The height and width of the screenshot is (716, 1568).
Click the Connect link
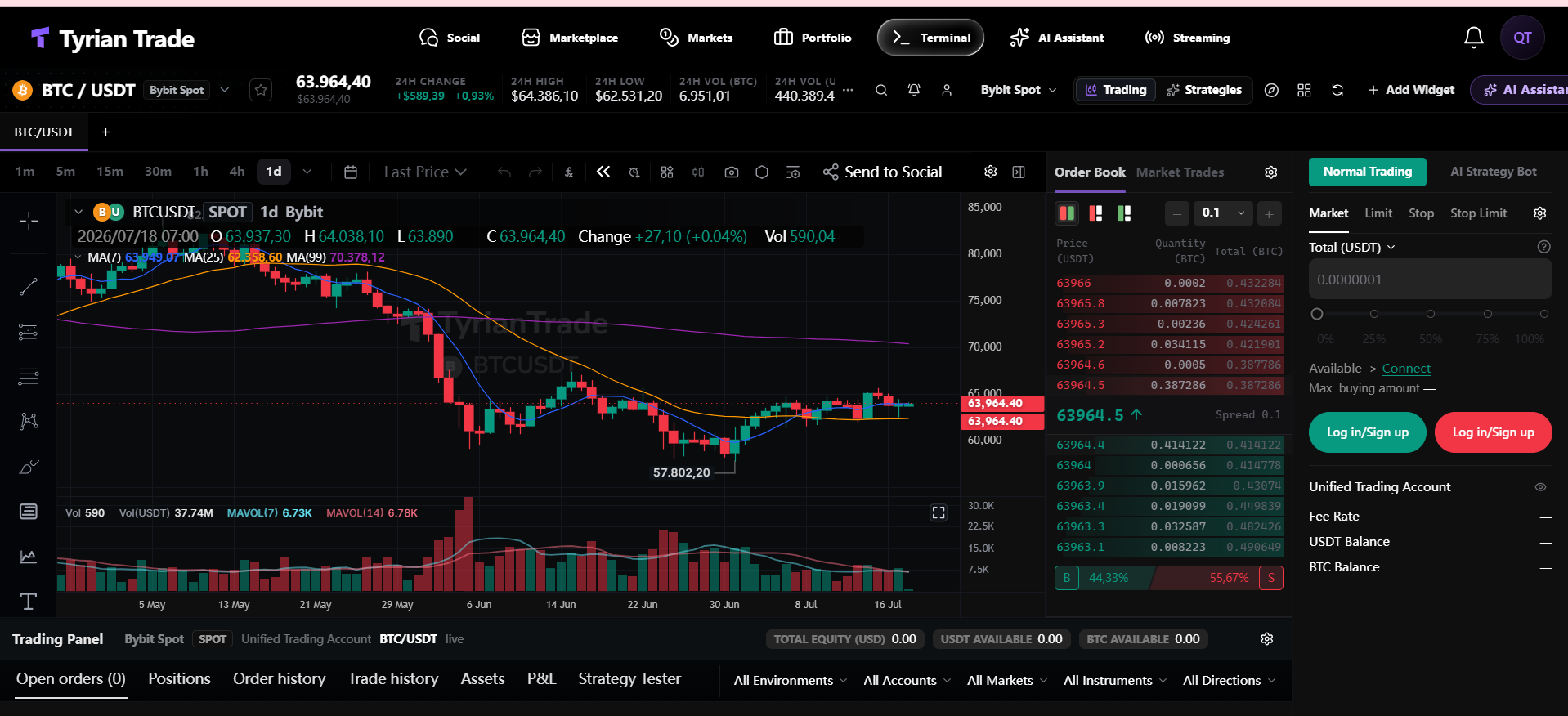coord(1406,369)
